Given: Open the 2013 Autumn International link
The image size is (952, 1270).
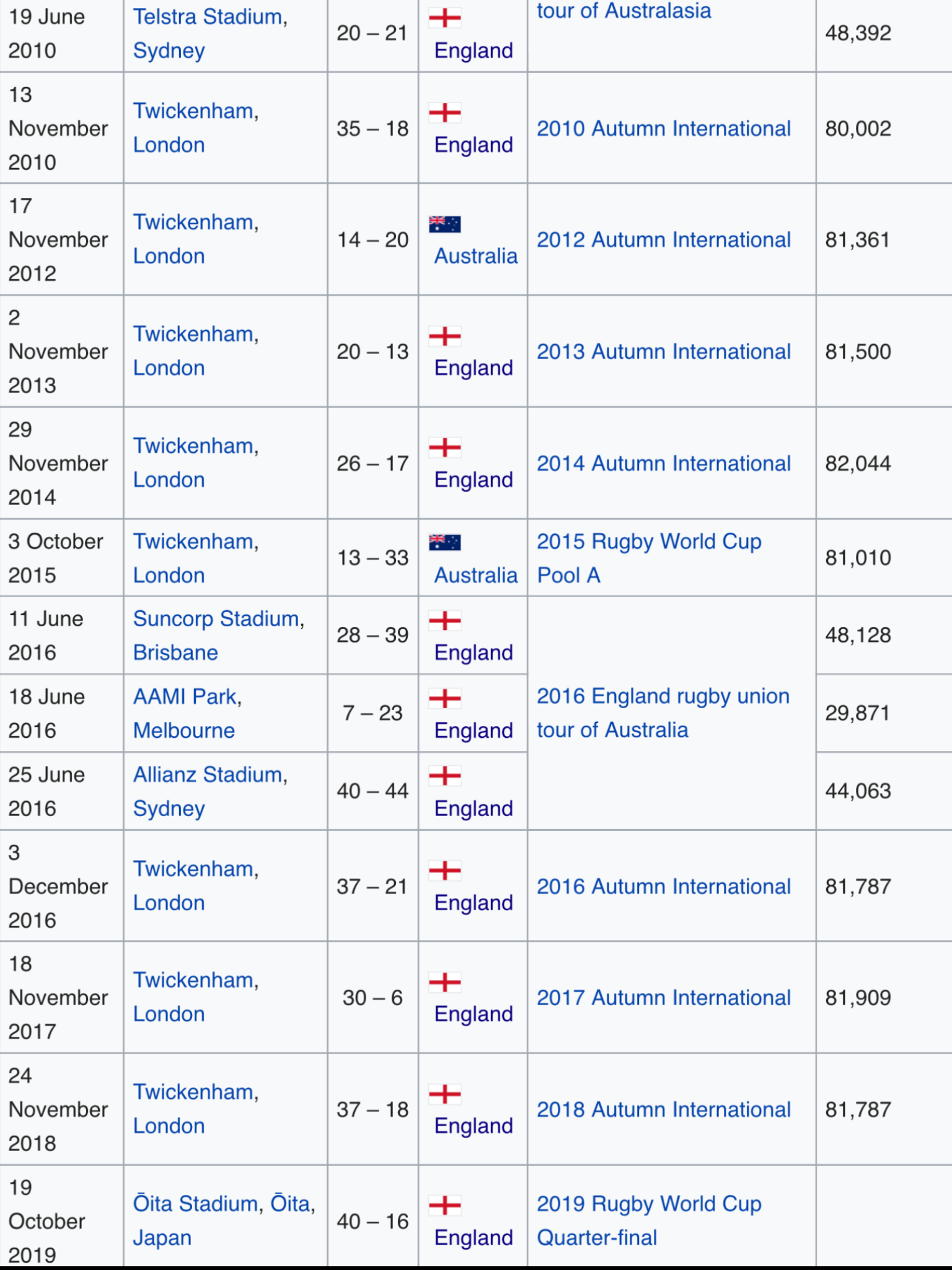Looking at the screenshot, I should tap(664, 351).
